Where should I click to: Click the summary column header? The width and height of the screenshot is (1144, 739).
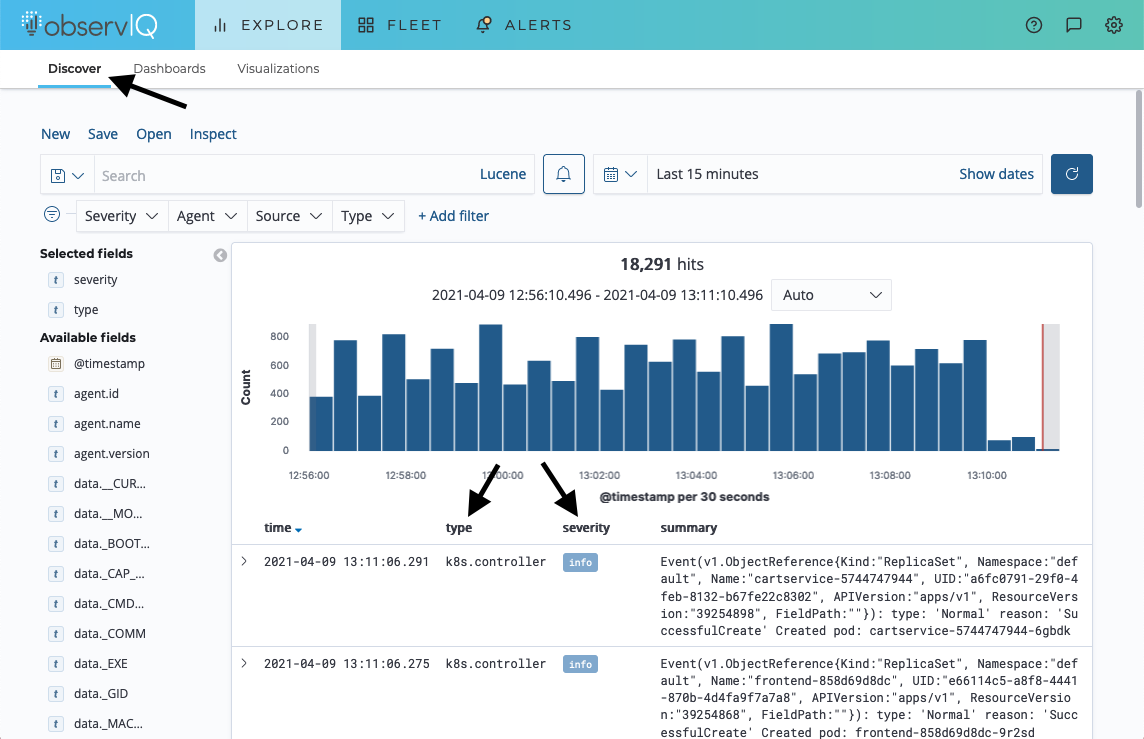tap(689, 527)
